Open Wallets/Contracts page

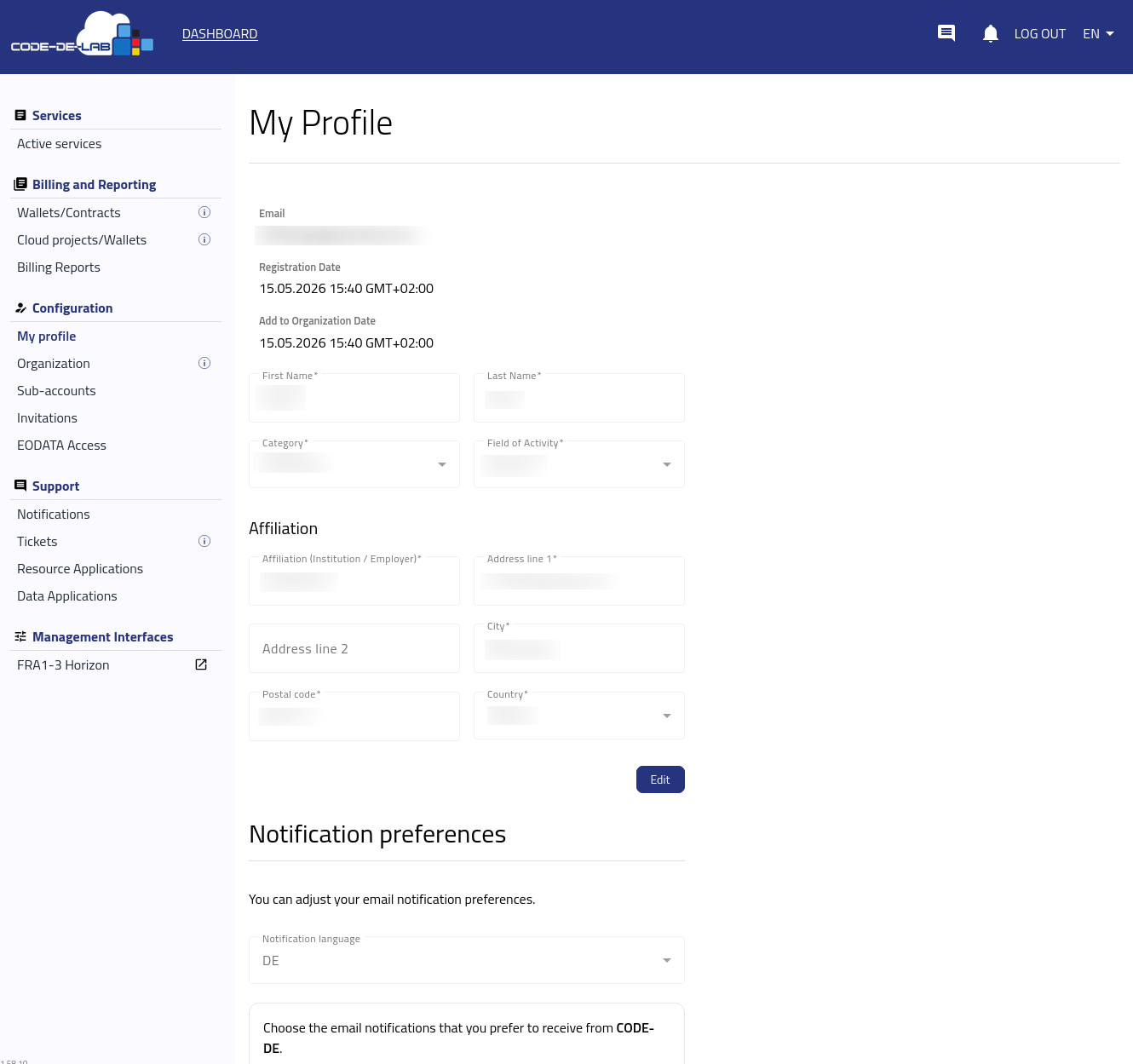[x=69, y=213]
